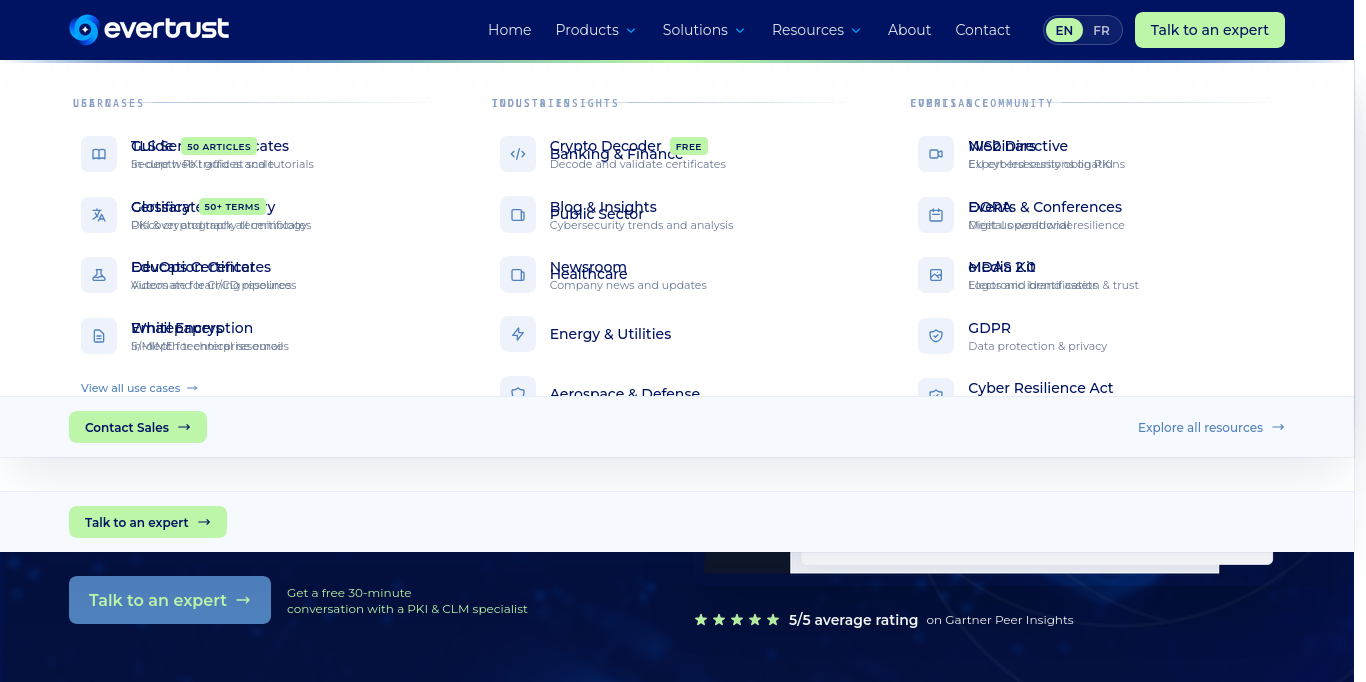Open the Products menu label

587,30
